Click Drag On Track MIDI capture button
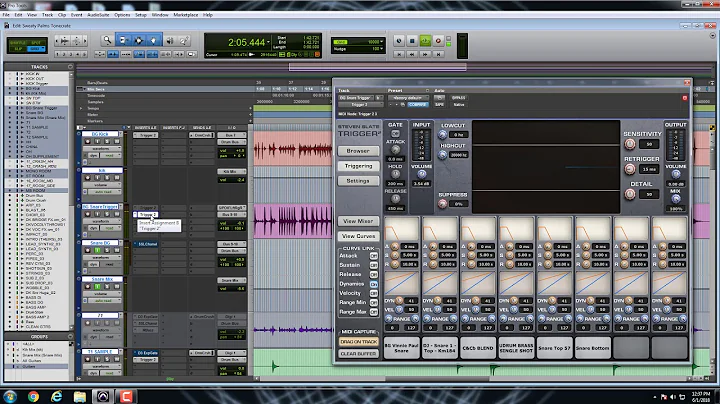This screenshot has height=404, width=720. [x=358, y=342]
